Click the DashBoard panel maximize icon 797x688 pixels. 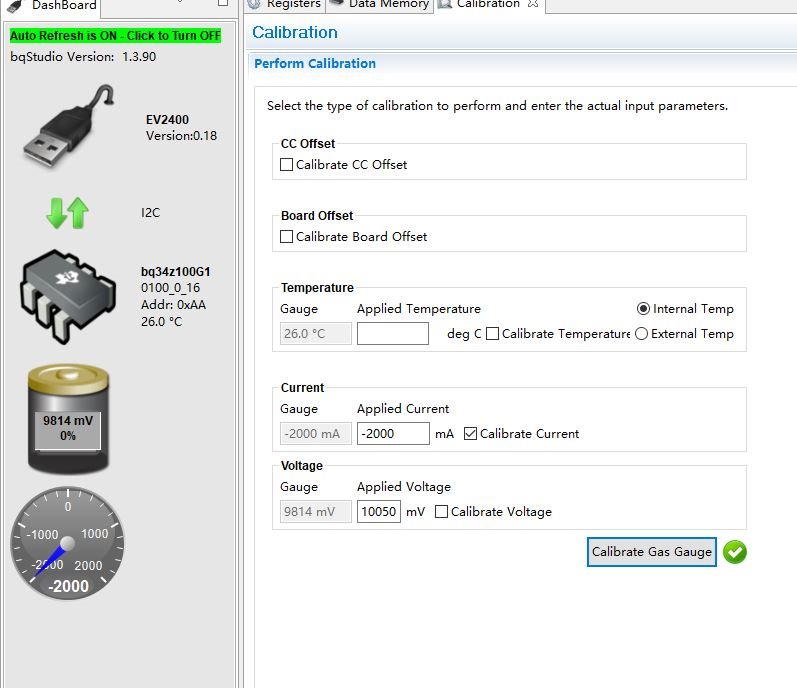pos(223,3)
